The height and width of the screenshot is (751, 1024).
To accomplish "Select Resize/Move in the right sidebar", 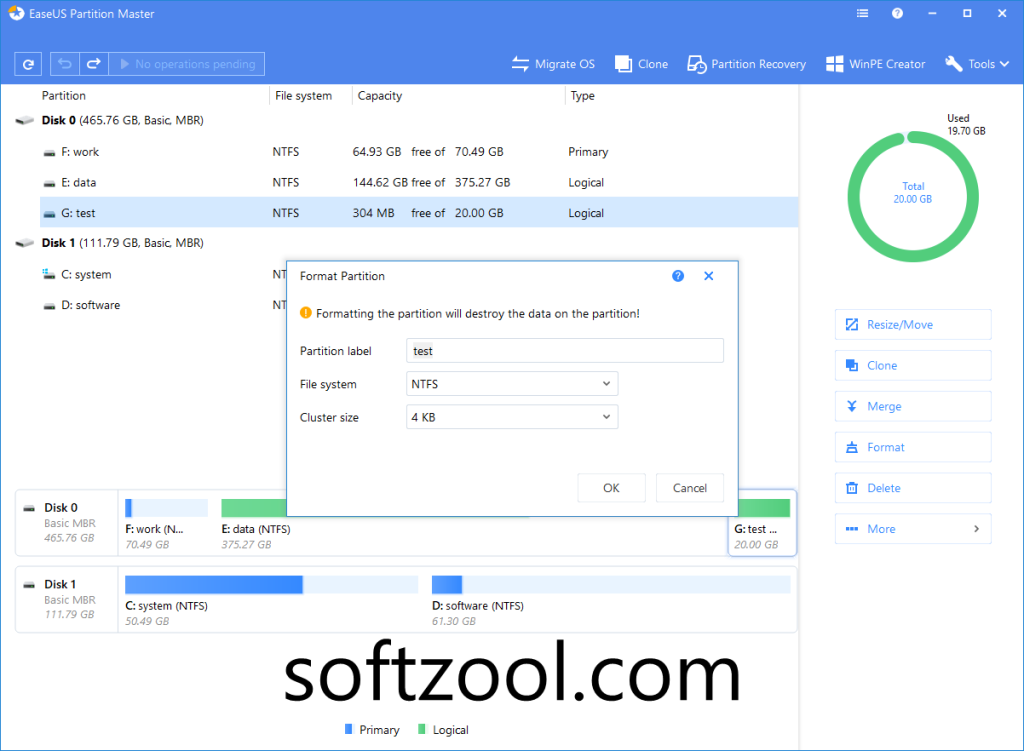I will pos(912,324).
